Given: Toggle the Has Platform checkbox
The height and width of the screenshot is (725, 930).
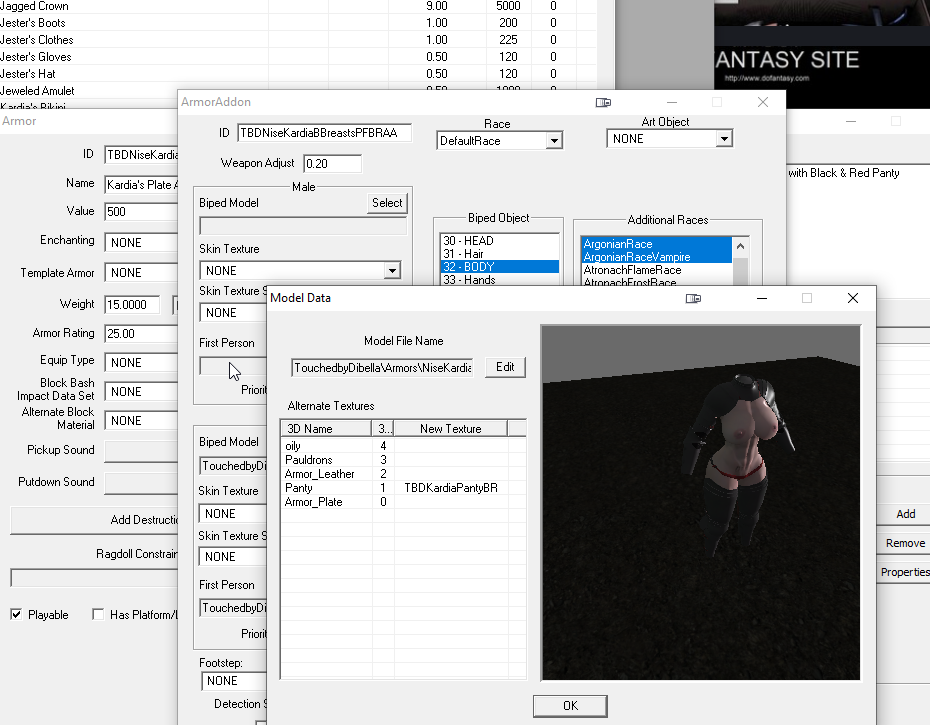Looking at the screenshot, I should pos(98,615).
